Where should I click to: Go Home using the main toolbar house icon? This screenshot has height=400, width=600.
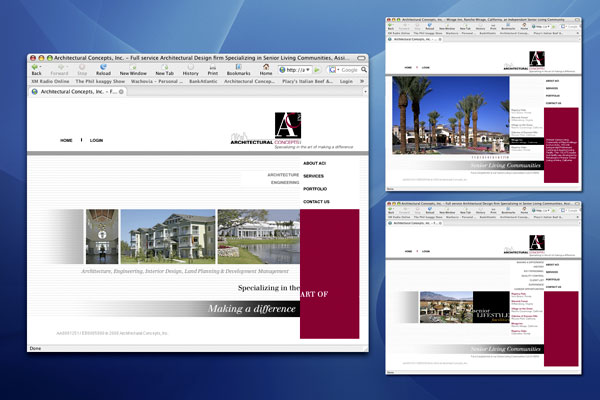(x=267, y=69)
